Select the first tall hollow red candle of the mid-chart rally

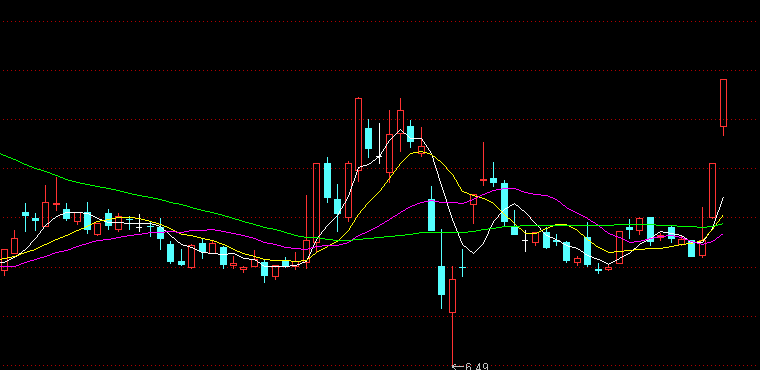[x=317, y=203]
